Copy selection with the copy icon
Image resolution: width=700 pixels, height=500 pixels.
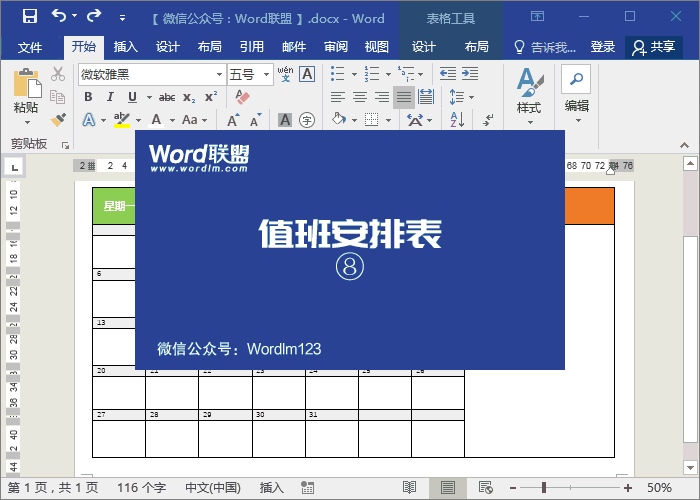pos(58,96)
